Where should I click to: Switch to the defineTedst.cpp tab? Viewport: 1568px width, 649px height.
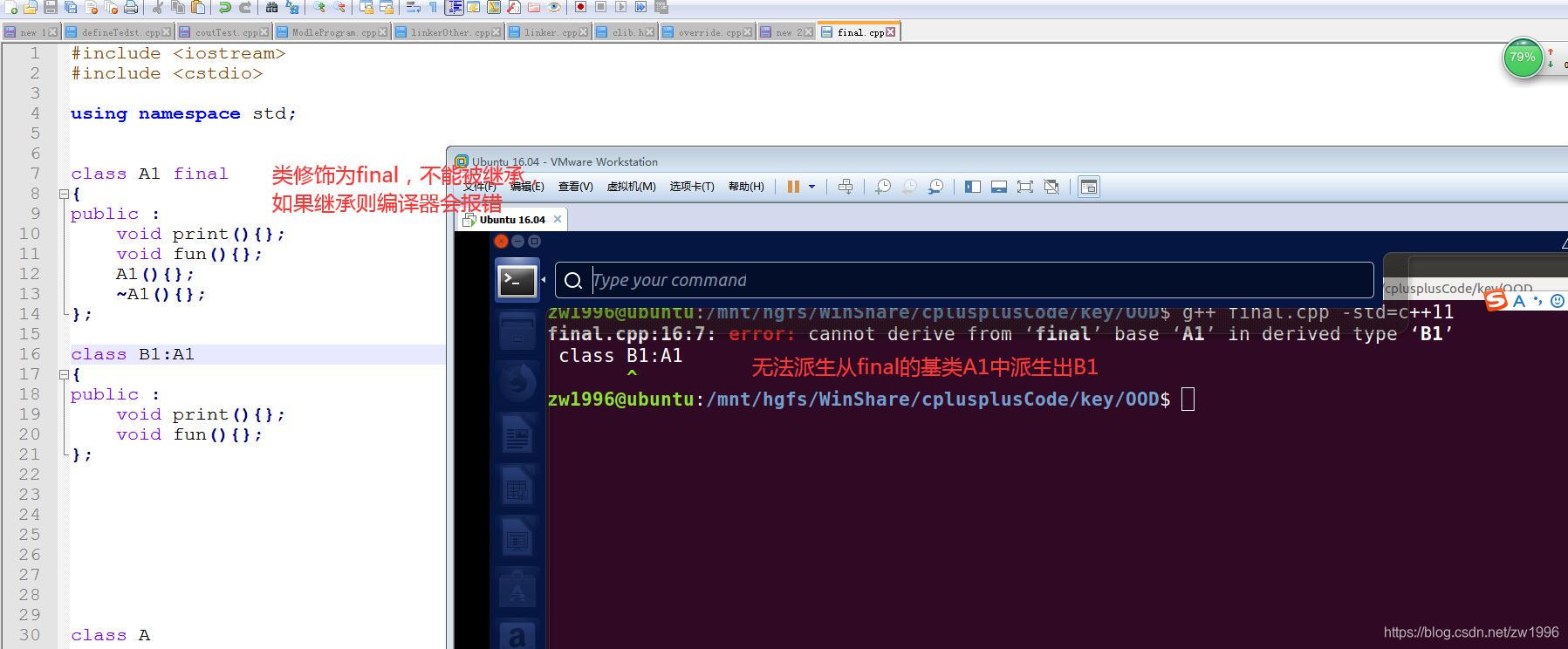[120, 32]
